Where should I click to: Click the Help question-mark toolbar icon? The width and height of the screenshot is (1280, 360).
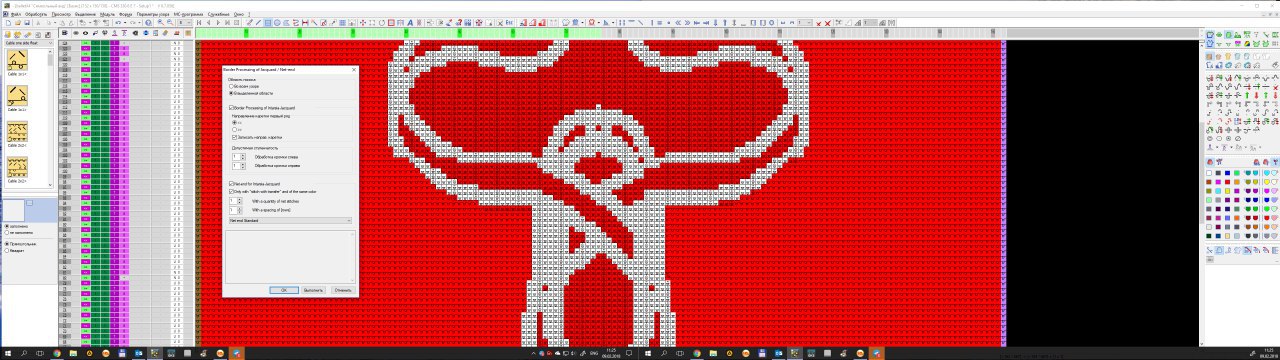tap(148, 23)
